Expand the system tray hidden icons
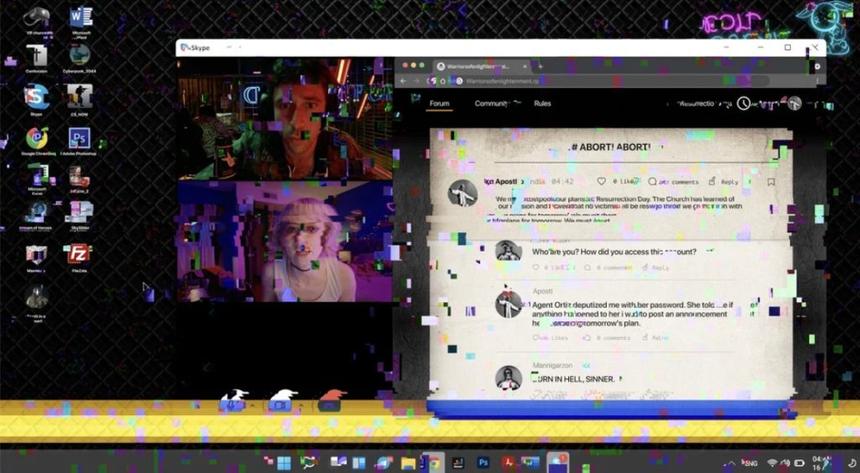Screen dimensions: 860x473 pyautogui.click(x=735, y=463)
